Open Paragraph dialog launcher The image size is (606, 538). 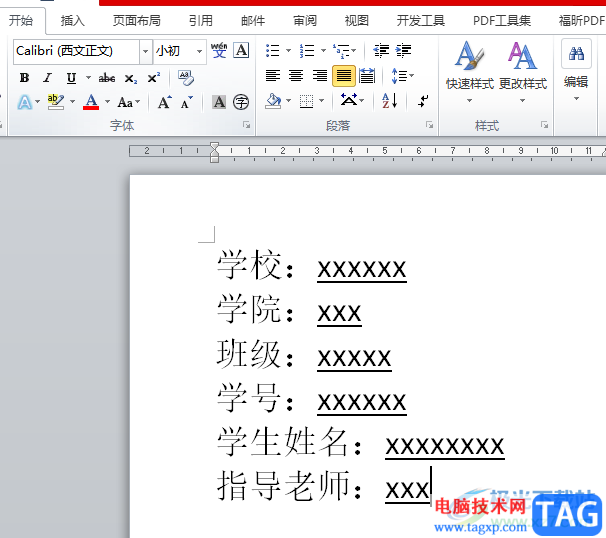pos(429,125)
